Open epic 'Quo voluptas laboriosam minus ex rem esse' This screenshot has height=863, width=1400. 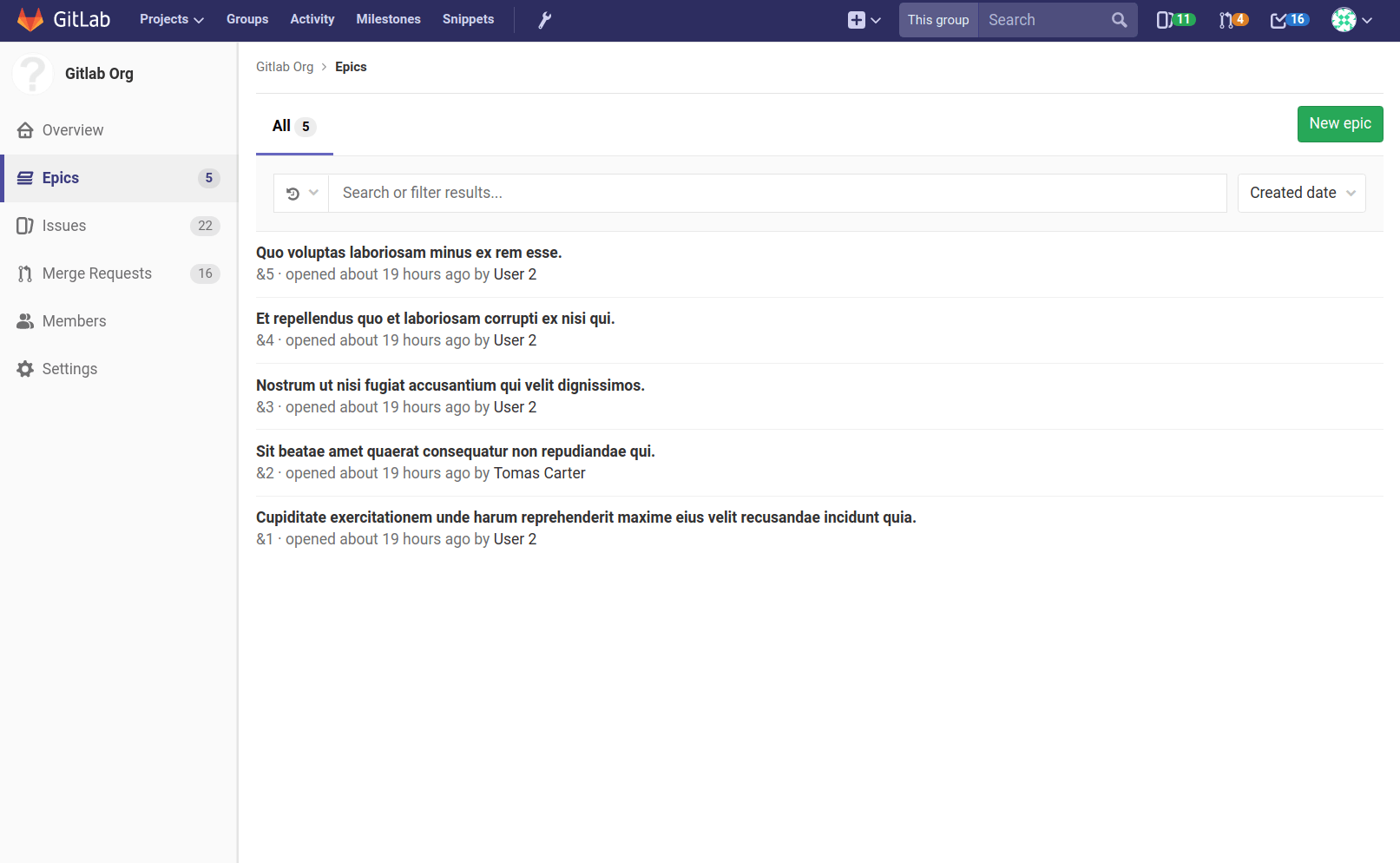(409, 253)
